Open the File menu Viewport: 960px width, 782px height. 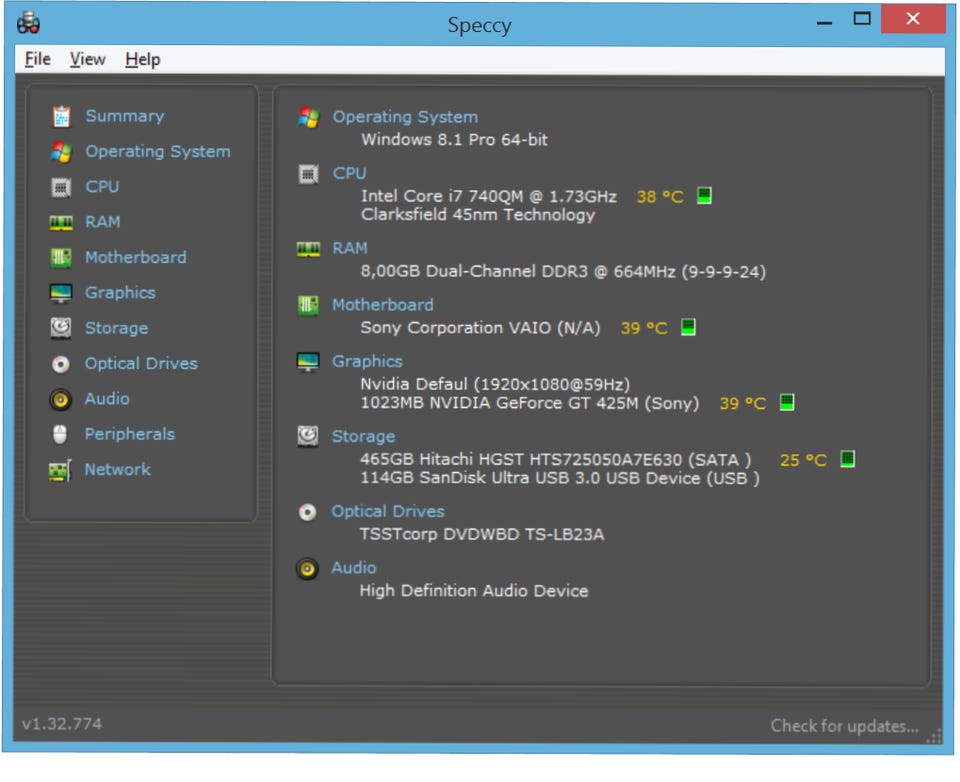click(38, 60)
